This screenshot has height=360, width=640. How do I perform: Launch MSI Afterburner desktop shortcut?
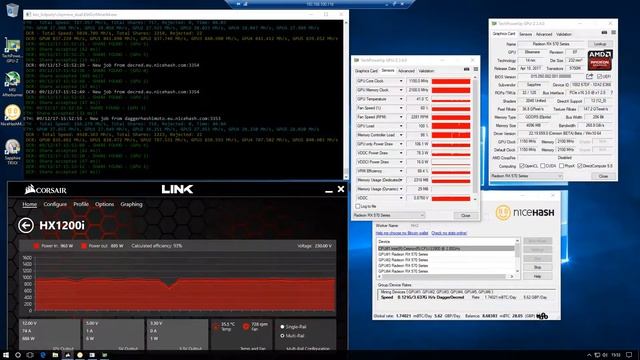click(12, 84)
